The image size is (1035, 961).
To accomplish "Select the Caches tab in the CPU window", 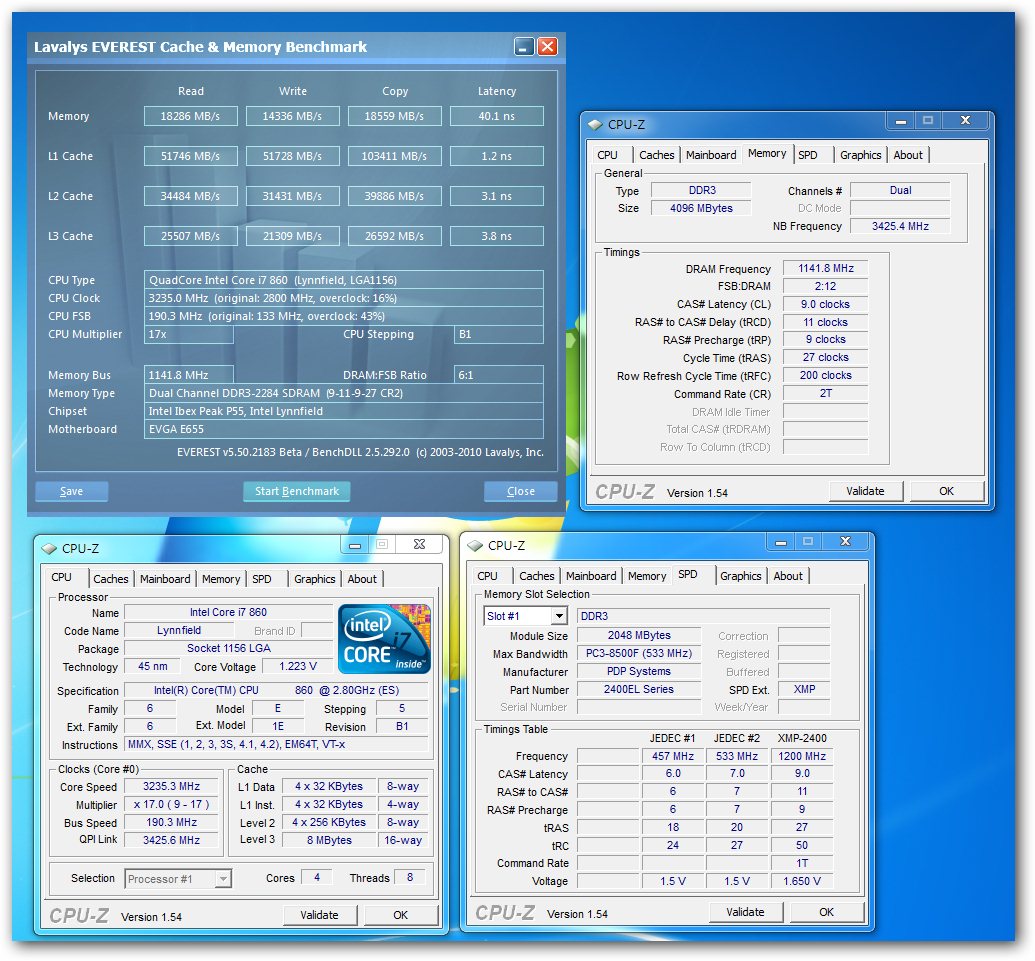I will click(111, 579).
